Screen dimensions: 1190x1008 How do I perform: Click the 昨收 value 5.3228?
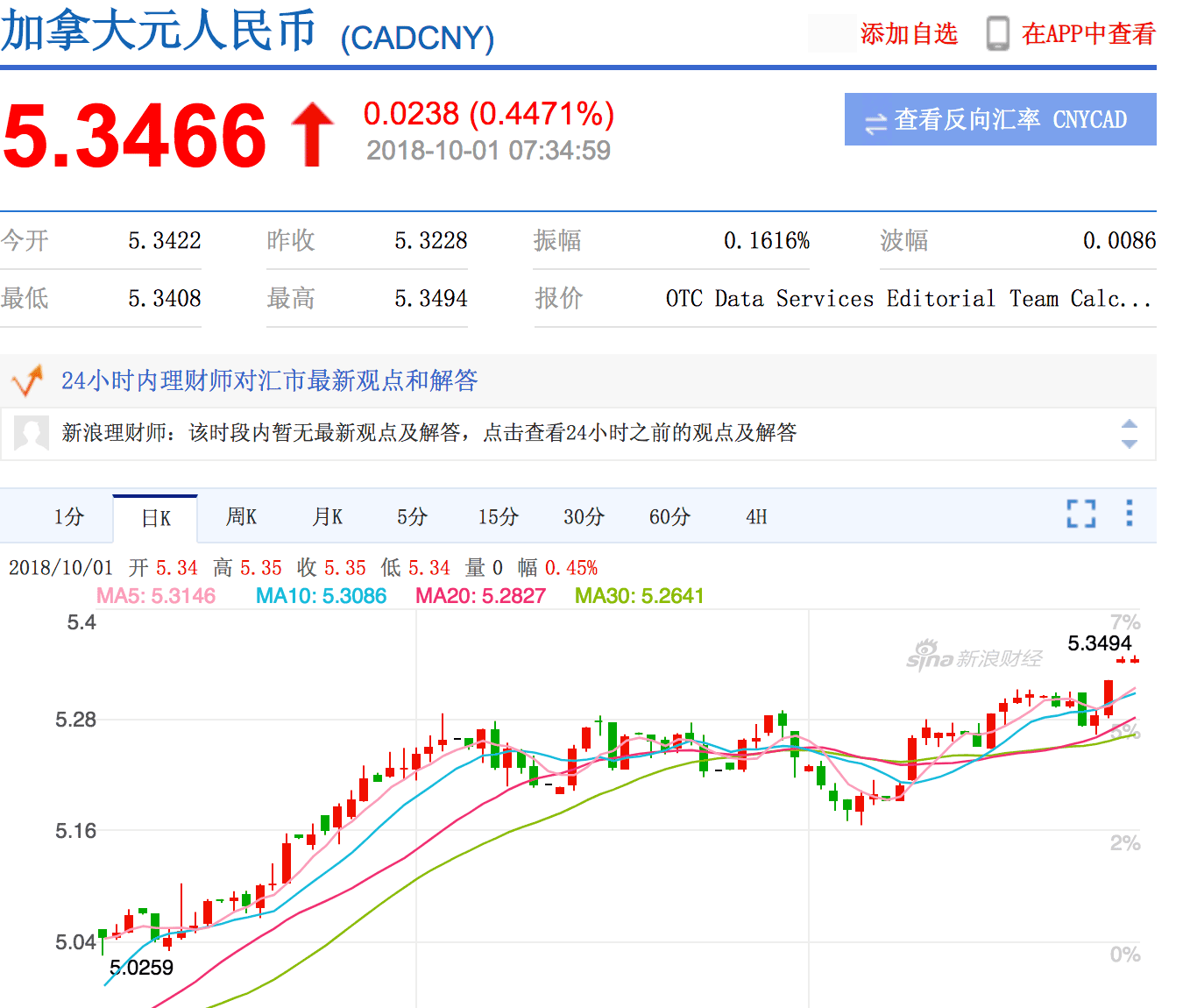tap(431, 241)
